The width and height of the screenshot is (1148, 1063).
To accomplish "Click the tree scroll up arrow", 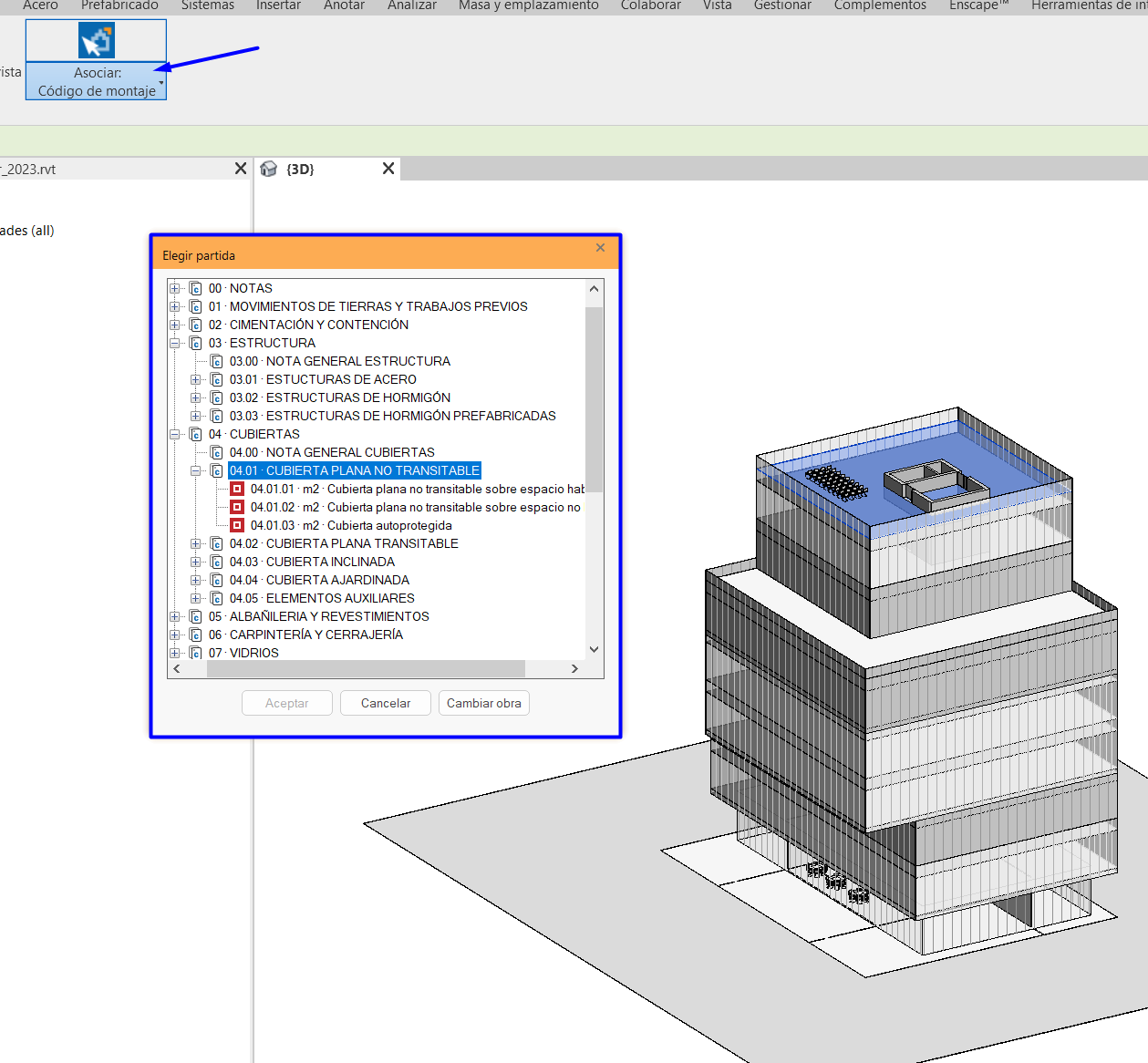I will pyautogui.click(x=594, y=288).
